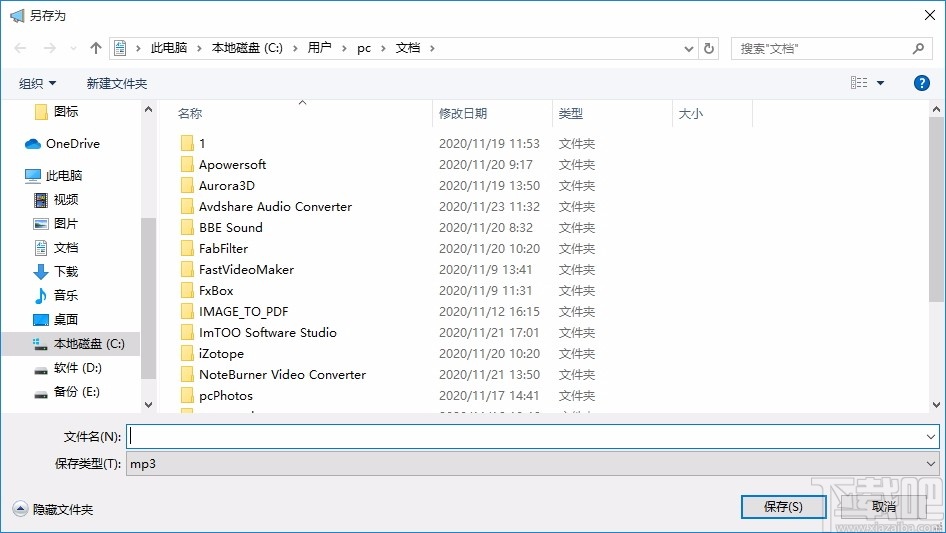The width and height of the screenshot is (946, 533).
Task: Click the 保存(S) button
Action: 783,507
